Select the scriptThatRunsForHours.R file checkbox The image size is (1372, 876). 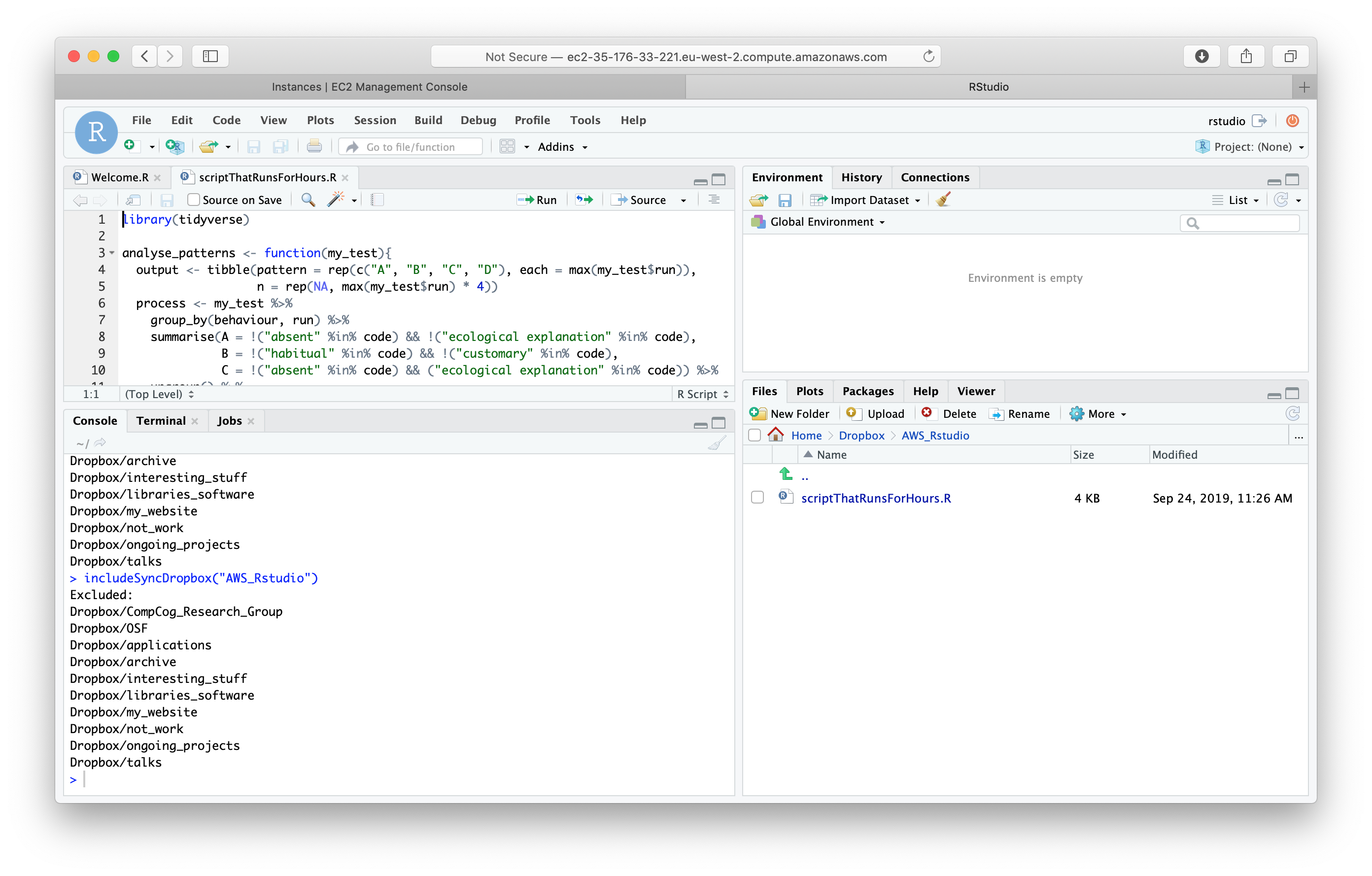[x=757, y=497]
